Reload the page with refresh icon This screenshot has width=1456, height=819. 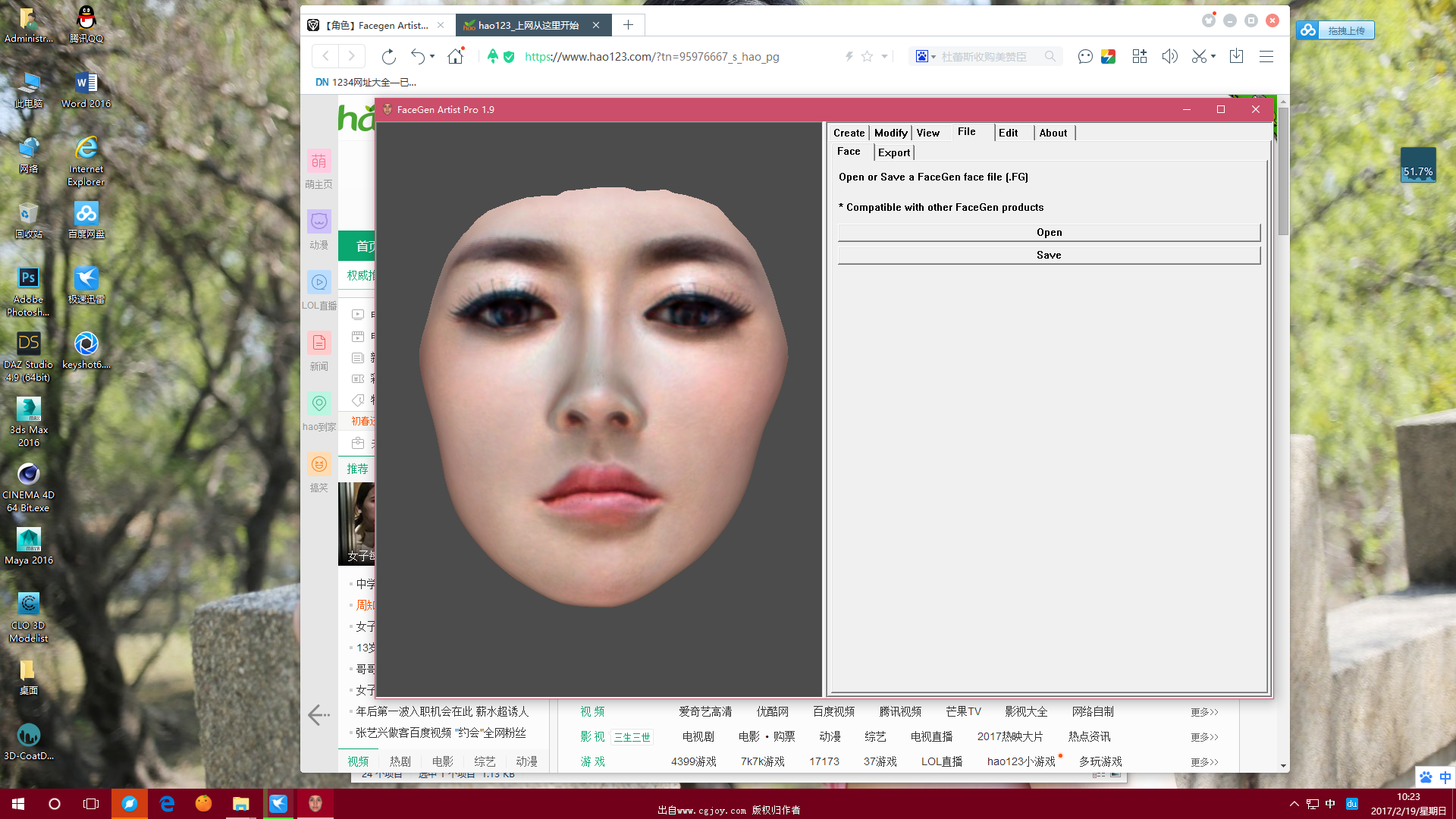click(x=388, y=57)
